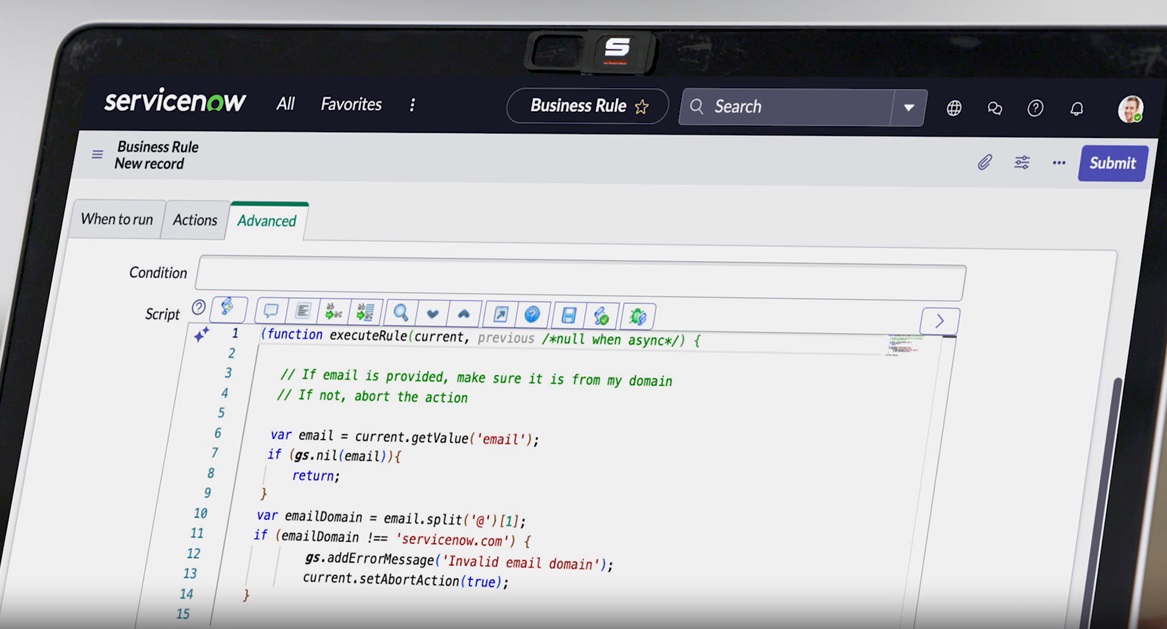Click the 'function executeRule' code line
The width and height of the screenshot is (1167, 629).
coord(481,337)
